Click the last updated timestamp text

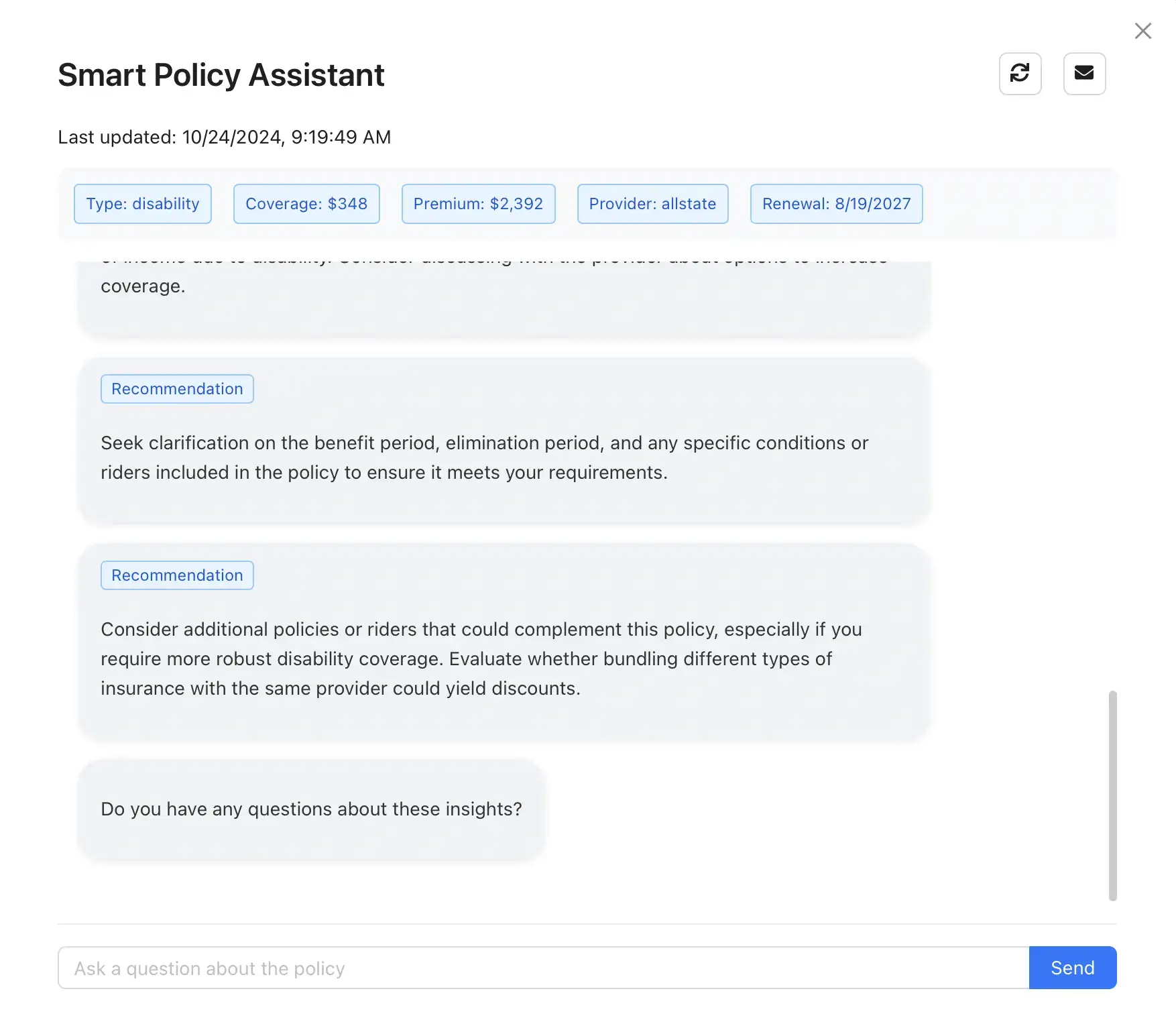(x=224, y=137)
